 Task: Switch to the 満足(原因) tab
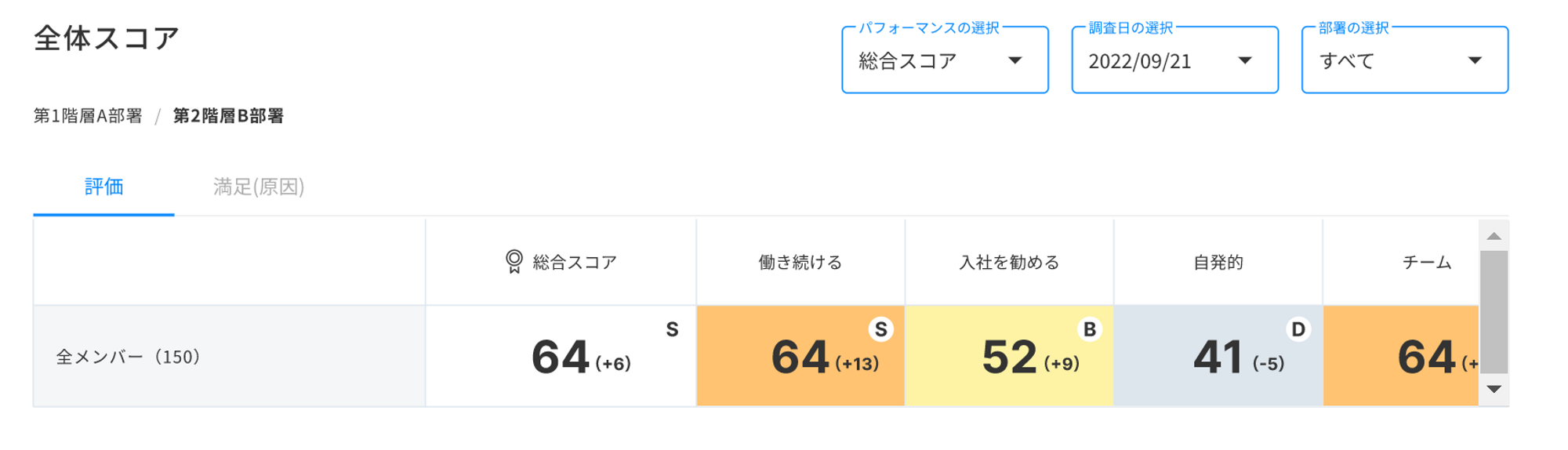pos(259,187)
